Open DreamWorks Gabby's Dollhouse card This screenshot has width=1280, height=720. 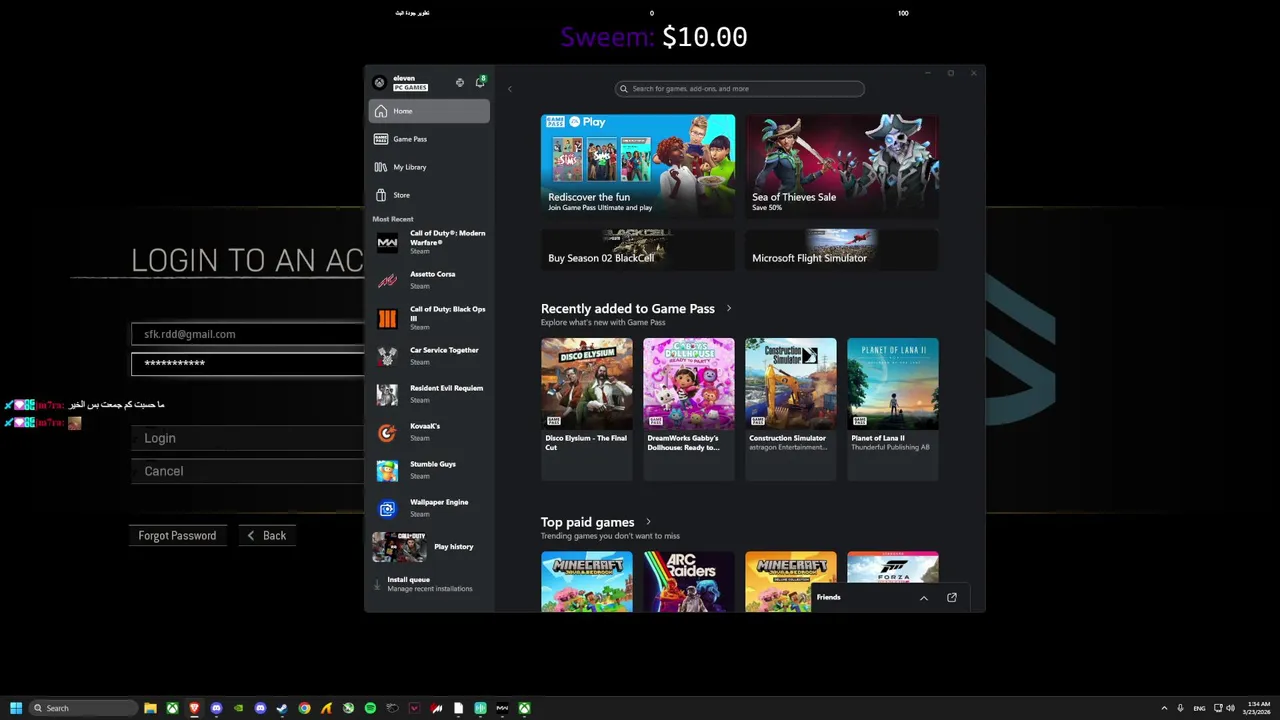click(x=689, y=408)
